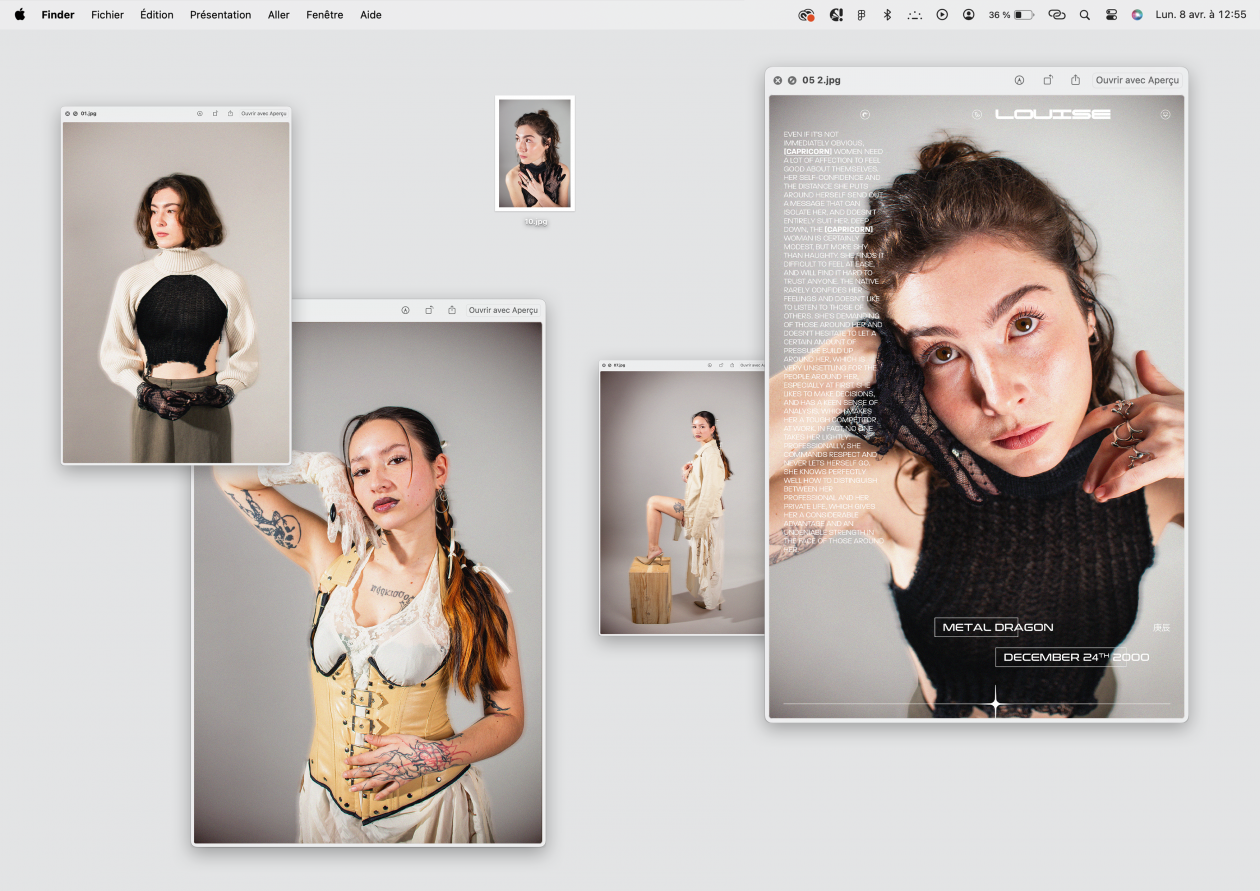Rotate the 01.jpg preview image

click(215, 114)
